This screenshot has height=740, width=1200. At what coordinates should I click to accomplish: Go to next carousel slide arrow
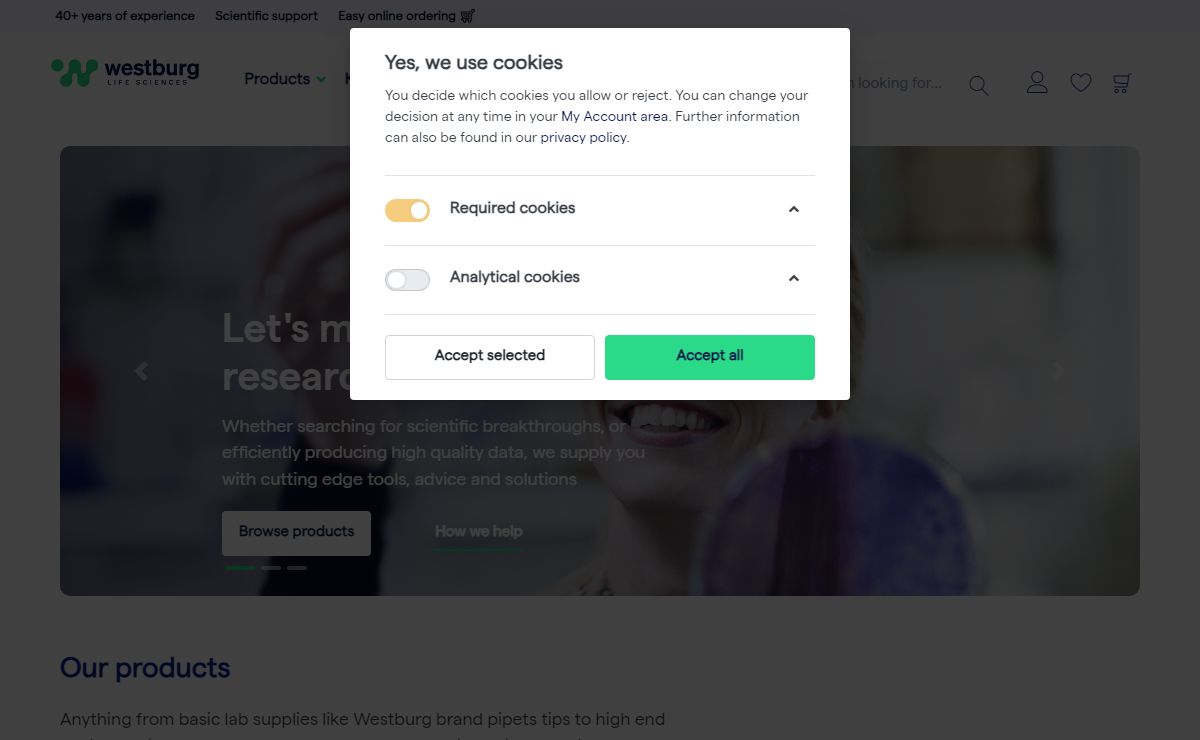[1058, 371]
